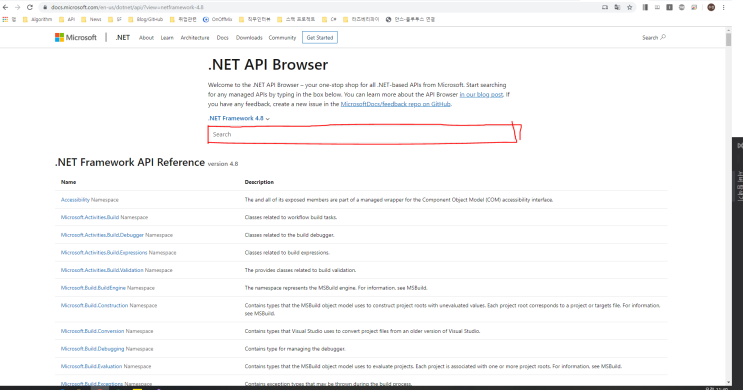The width and height of the screenshot is (743, 390).
Task: Open the browser profile avatar
Action: coord(711,7)
